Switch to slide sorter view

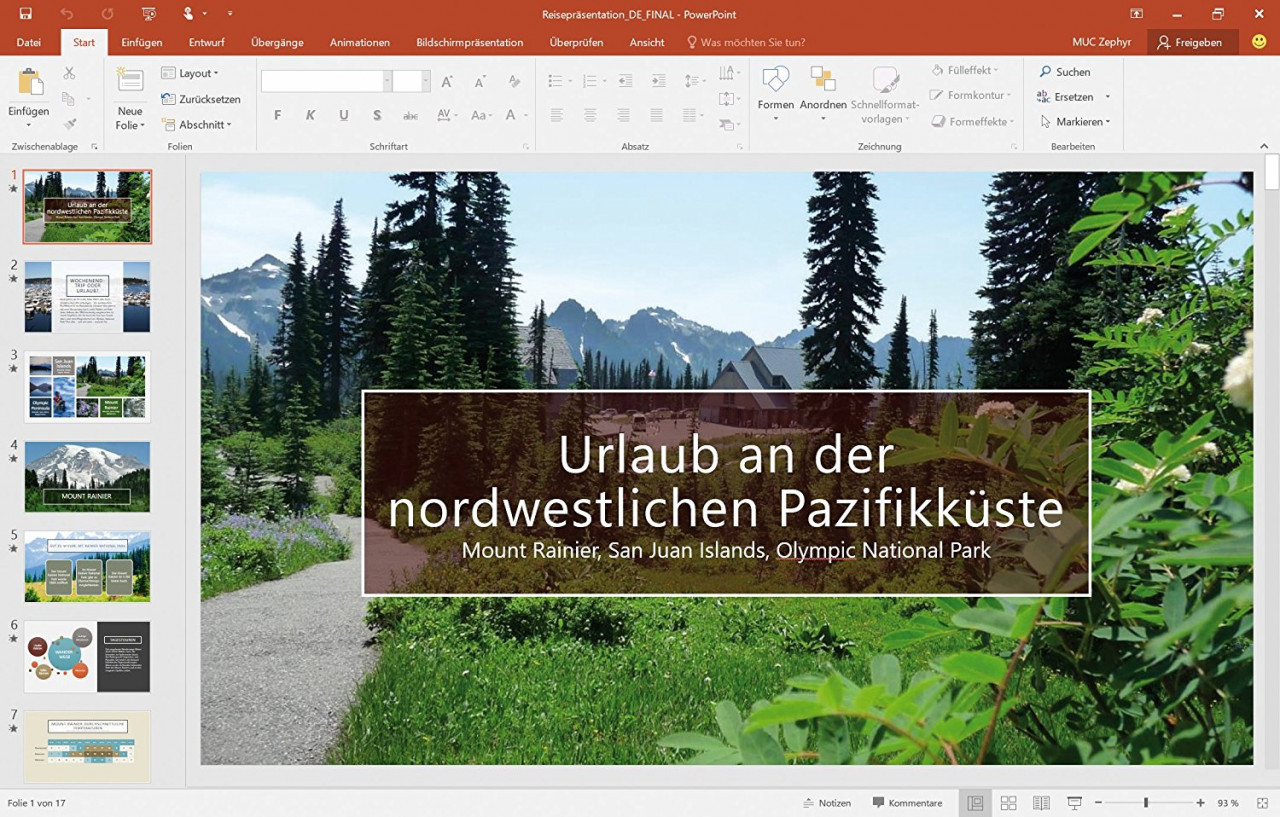[x=1008, y=803]
